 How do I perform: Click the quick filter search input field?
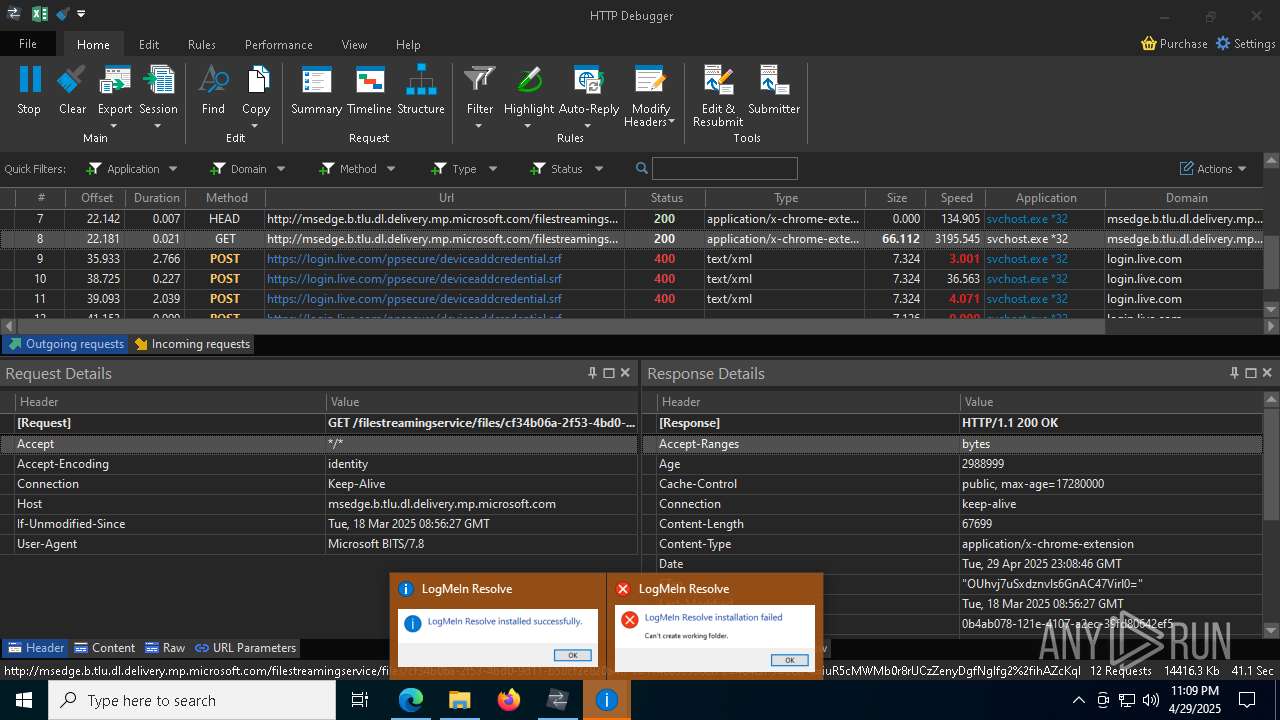tap(725, 169)
